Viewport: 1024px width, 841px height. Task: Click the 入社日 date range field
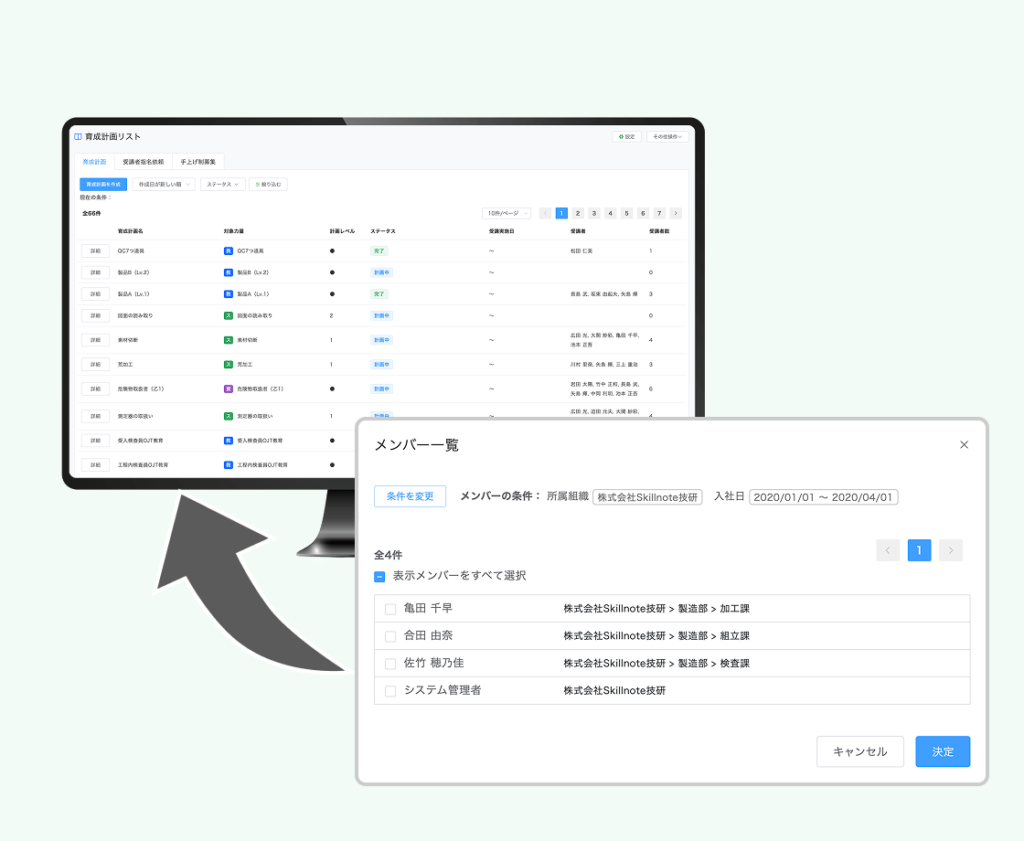[823, 497]
